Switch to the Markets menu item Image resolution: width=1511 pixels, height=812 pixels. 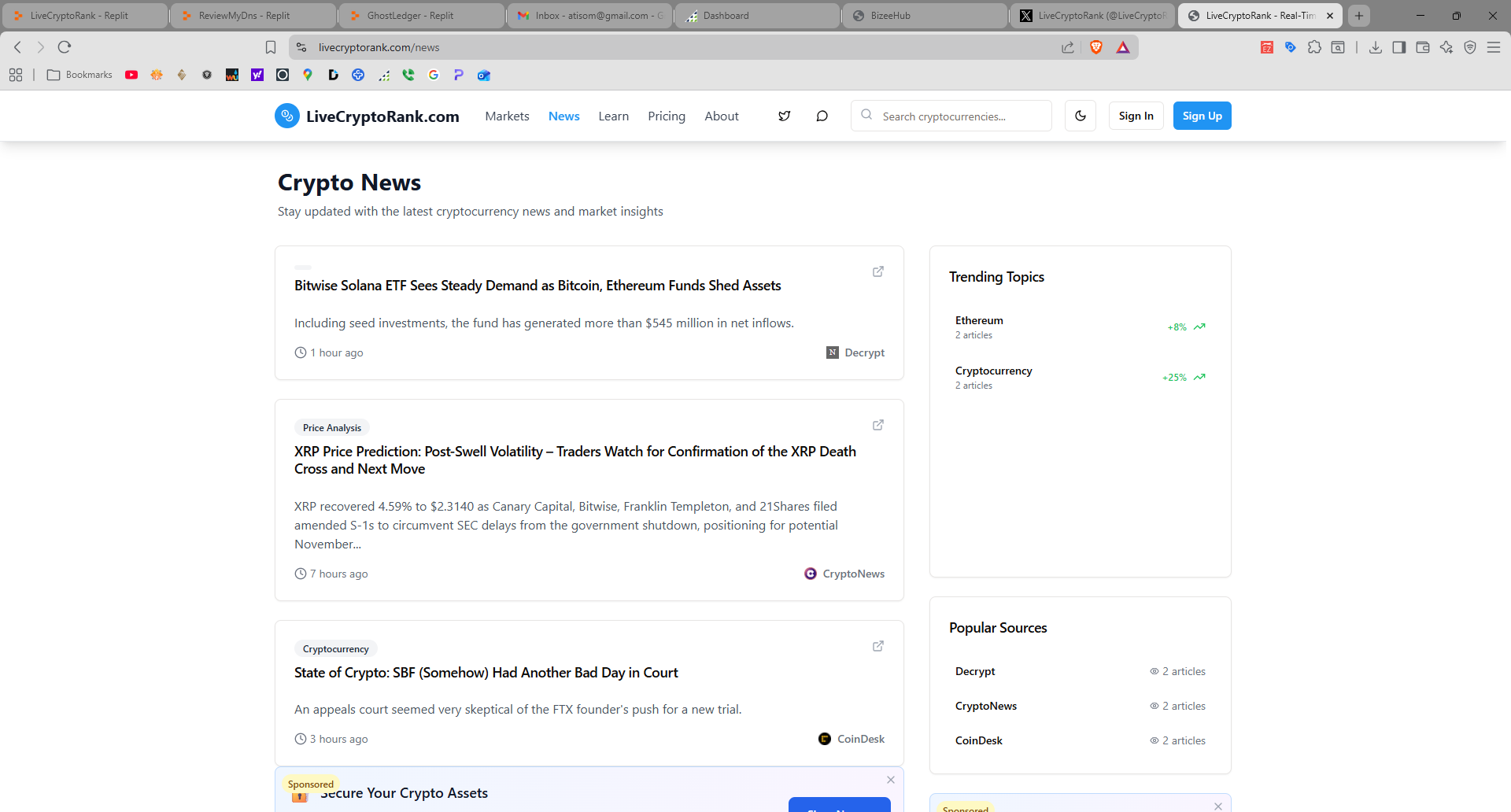tap(507, 116)
